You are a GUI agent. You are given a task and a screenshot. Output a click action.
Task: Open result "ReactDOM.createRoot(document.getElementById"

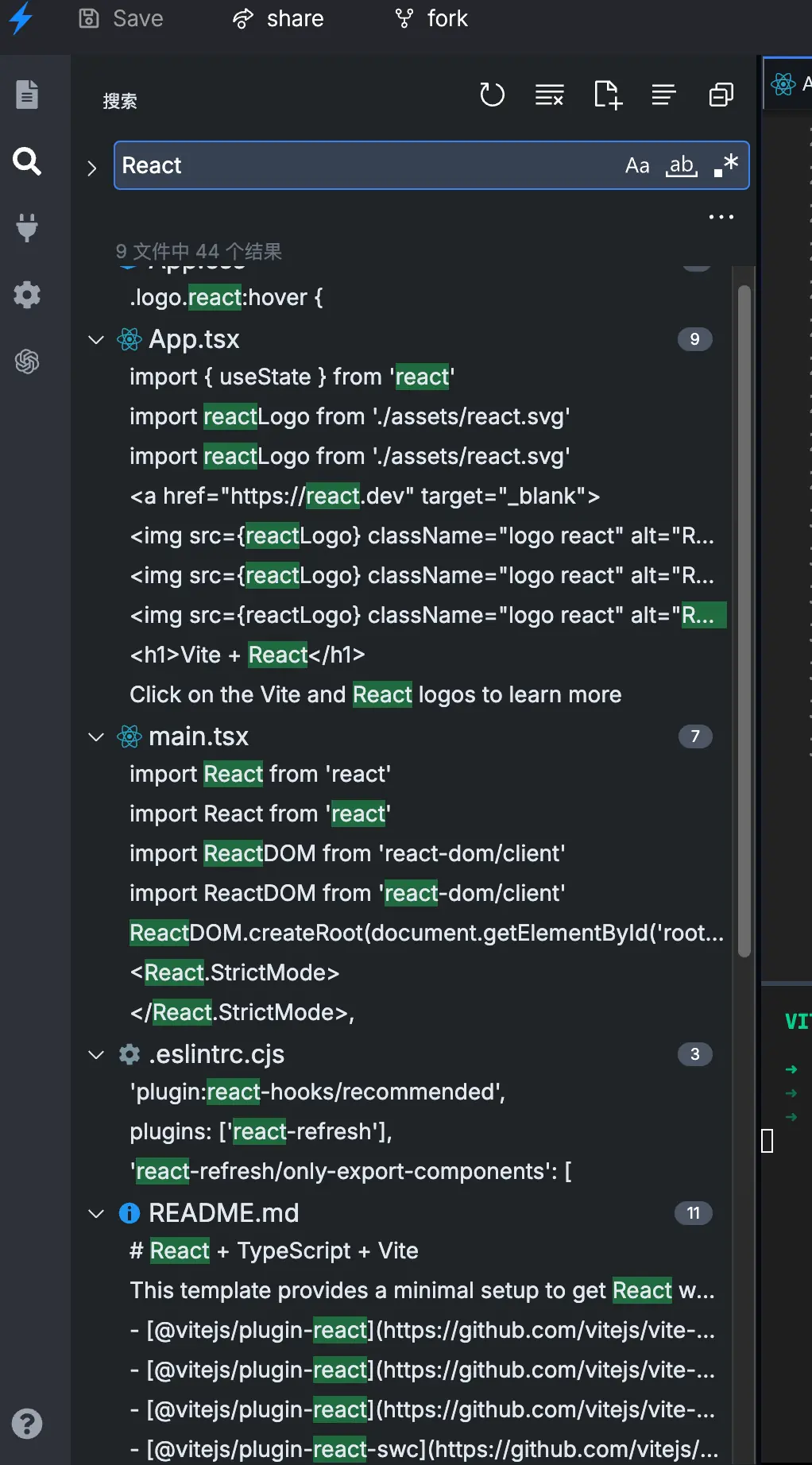(427, 933)
